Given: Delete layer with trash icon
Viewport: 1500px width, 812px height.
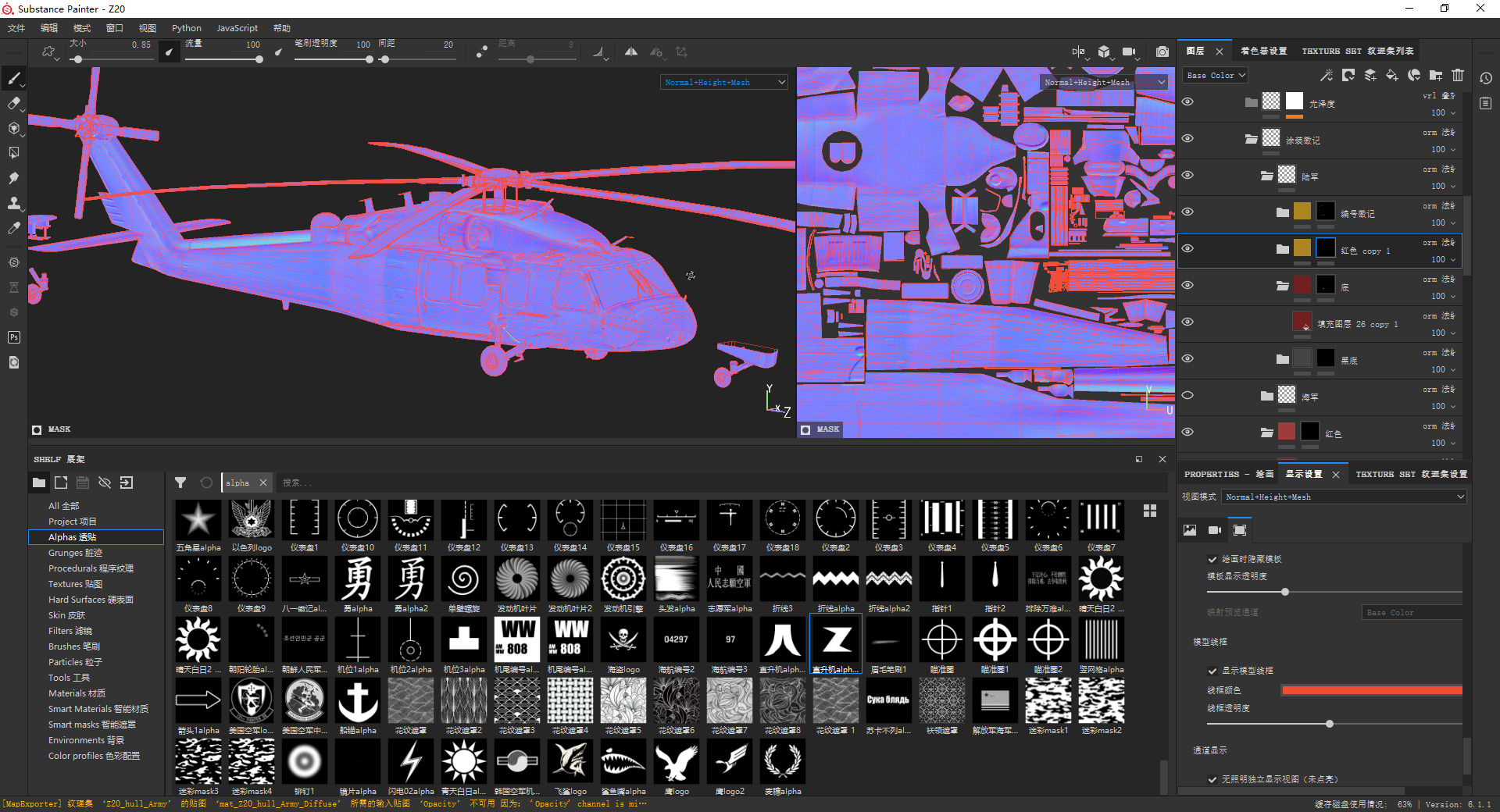Looking at the screenshot, I should 1458,75.
